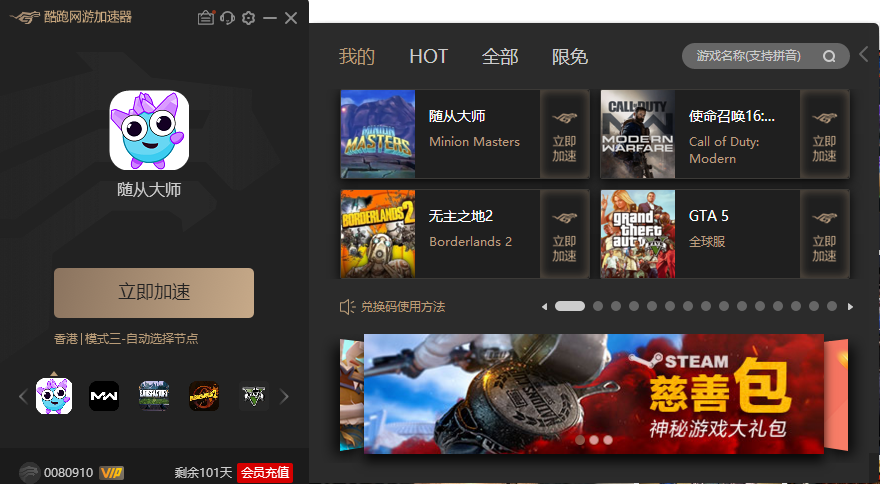Image resolution: width=880 pixels, height=484 pixels.
Task: Select GTA V icon in bottom carousel
Action: (x=254, y=396)
